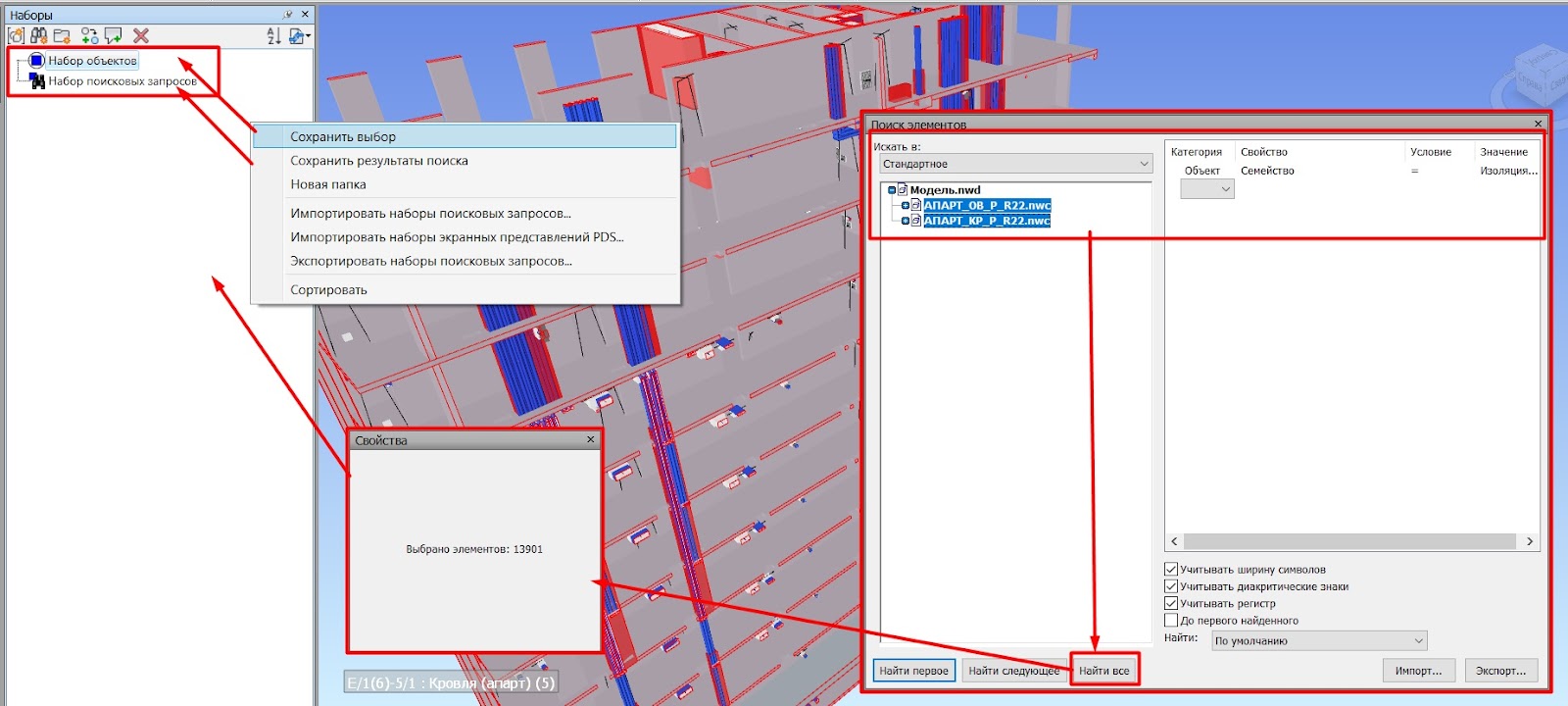Click the 'E/1(6)-5/1 : Кровля (апарт) (5)' grid label

[x=452, y=682]
